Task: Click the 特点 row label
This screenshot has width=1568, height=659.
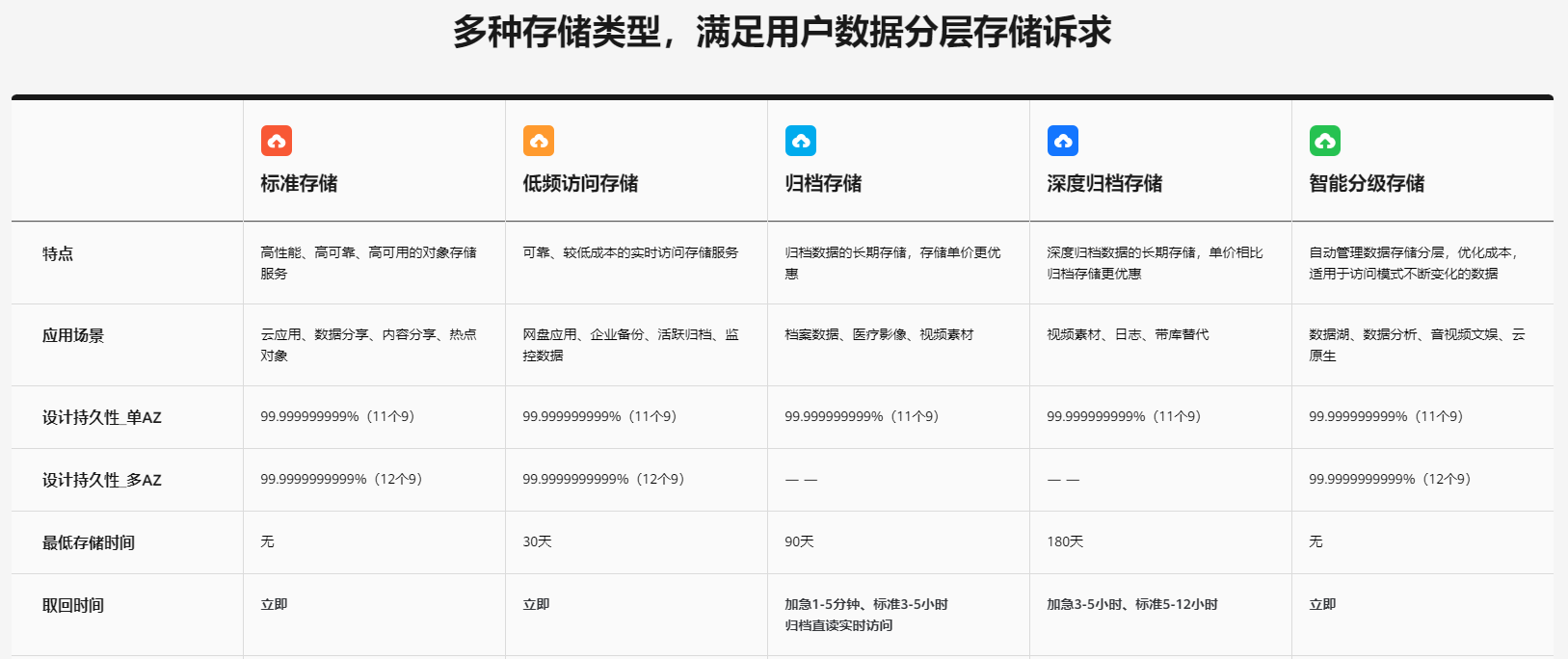Action: point(58,253)
